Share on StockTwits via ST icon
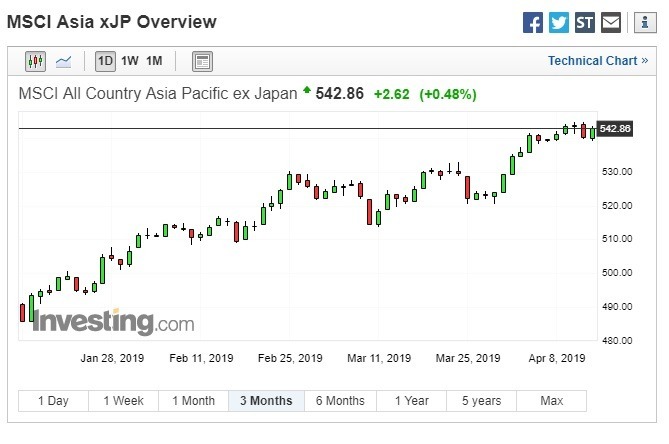 585,22
